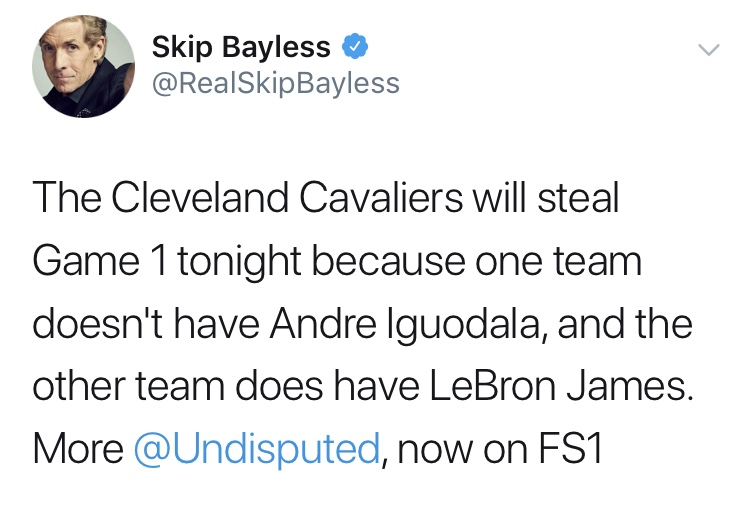Click the blue verified checkmark badge
Image resolution: width=750 pixels, height=513 pixels.
354,46
